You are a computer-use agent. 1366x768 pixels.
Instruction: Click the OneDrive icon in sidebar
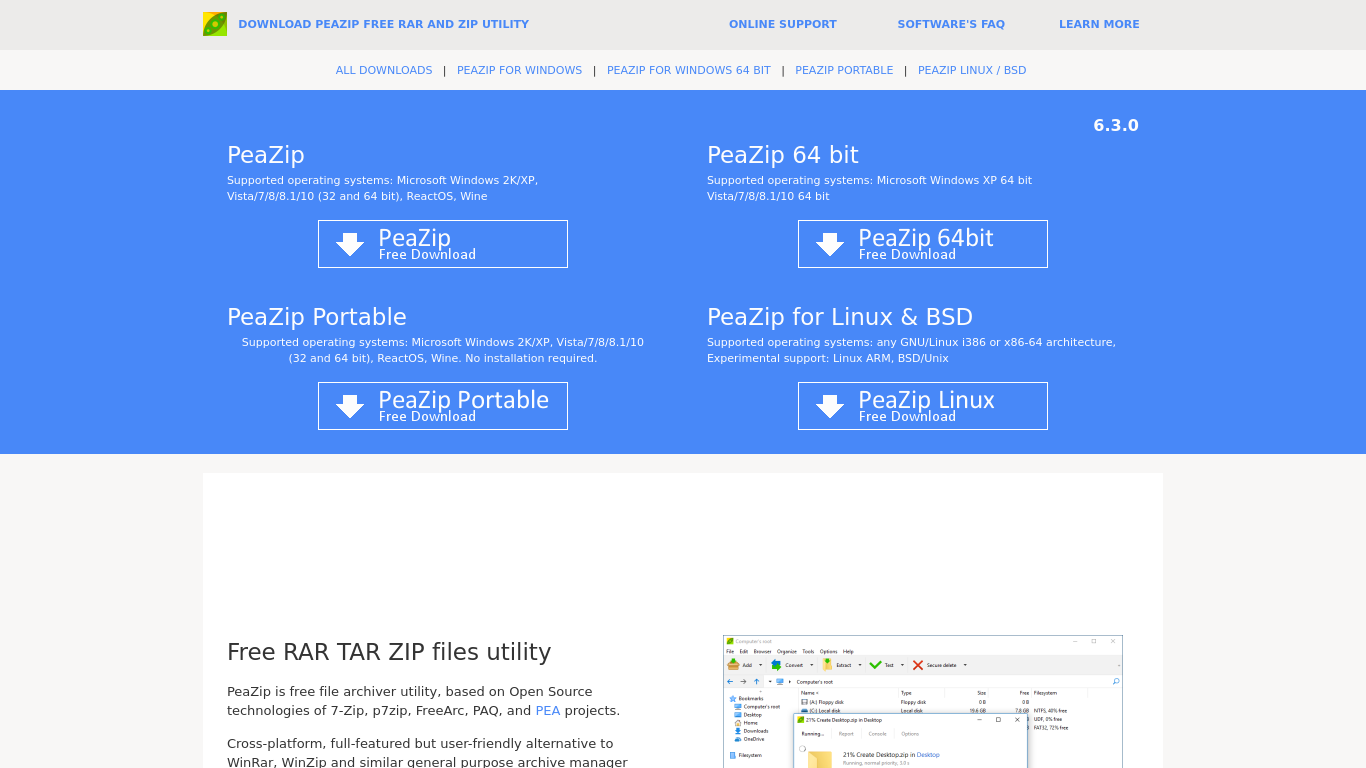[738, 739]
